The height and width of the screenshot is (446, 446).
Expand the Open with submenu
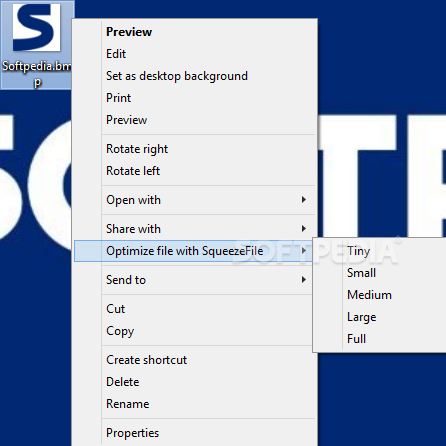pos(195,200)
